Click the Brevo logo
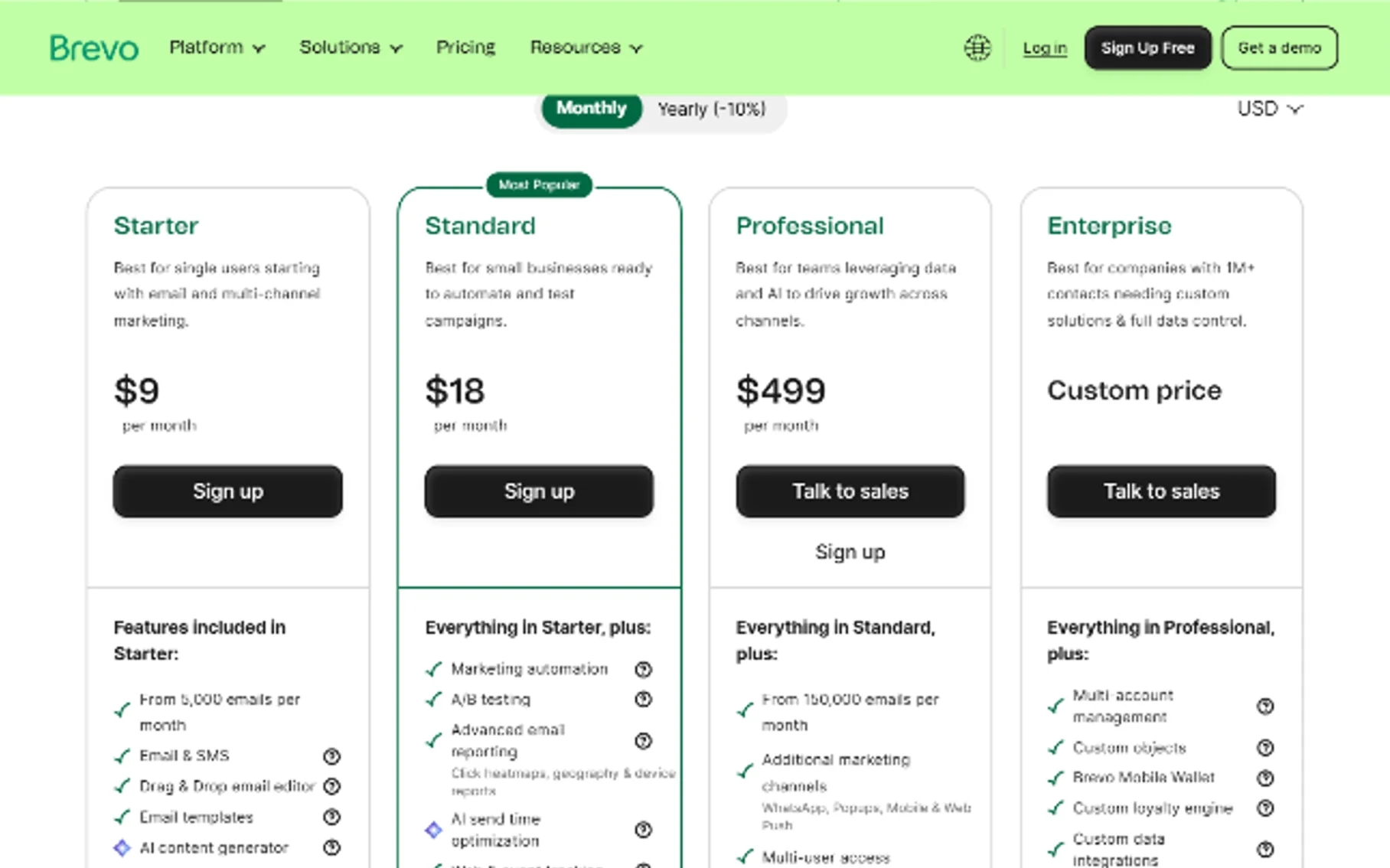 coord(94,47)
